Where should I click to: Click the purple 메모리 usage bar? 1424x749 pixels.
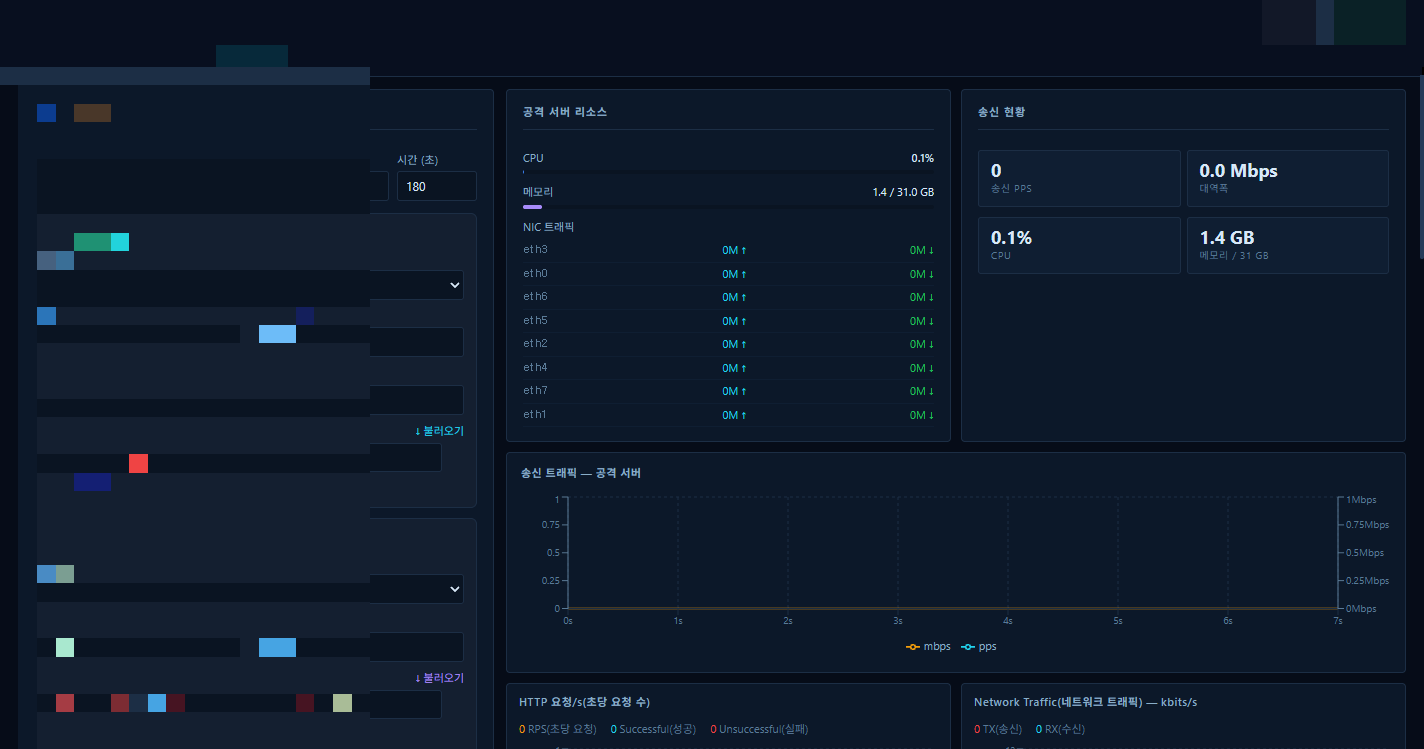(532, 206)
